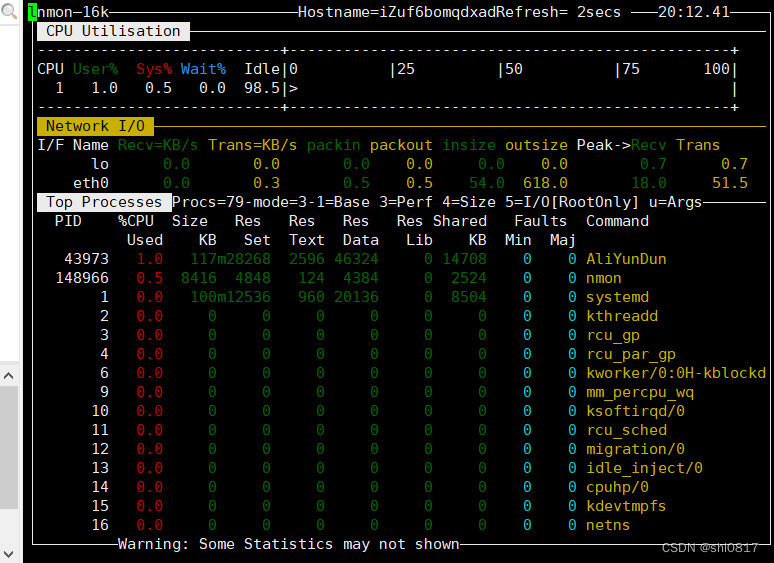774x563 pixels.
Task: Click the netns command
Action: click(x=608, y=525)
